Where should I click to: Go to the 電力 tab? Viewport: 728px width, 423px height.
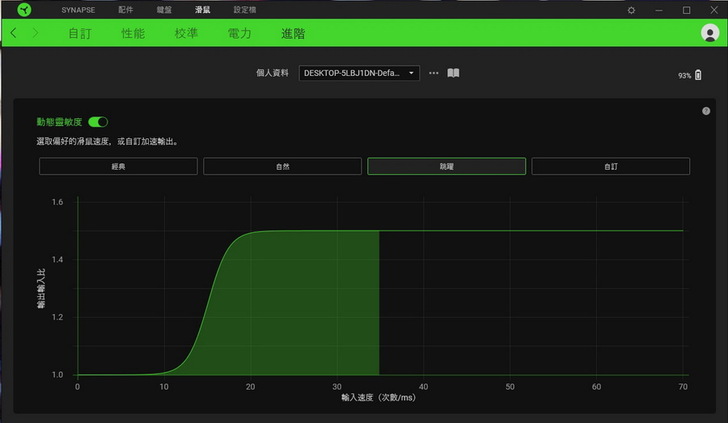click(240, 33)
